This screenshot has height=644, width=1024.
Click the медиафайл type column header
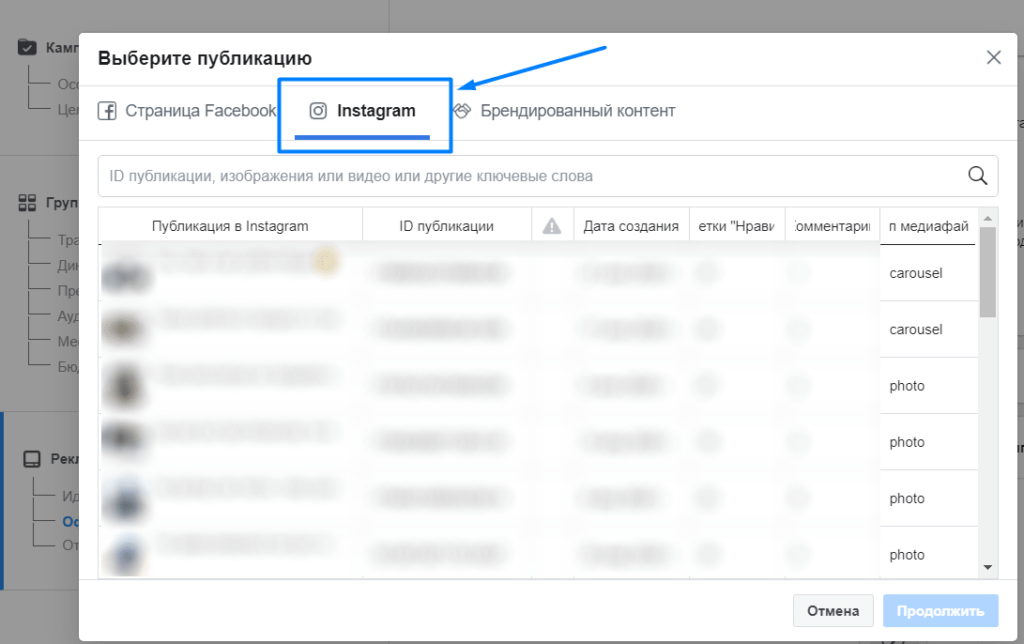pyautogui.click(x=928, y=226)
